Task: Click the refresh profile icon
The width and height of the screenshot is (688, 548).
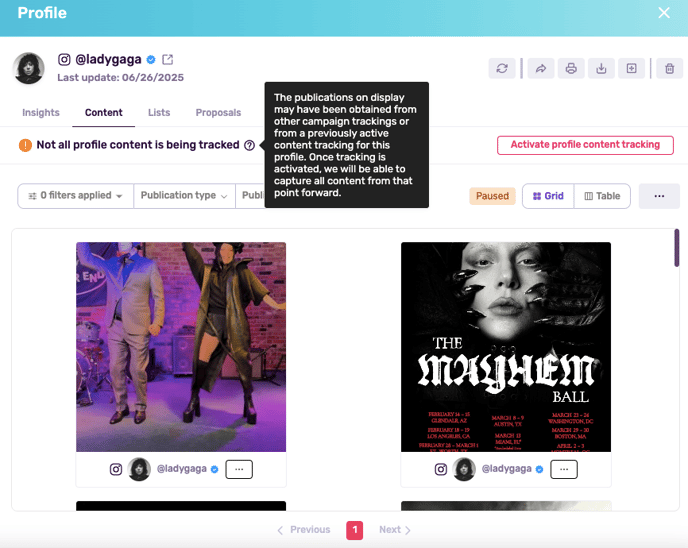Action: [502, 69]
